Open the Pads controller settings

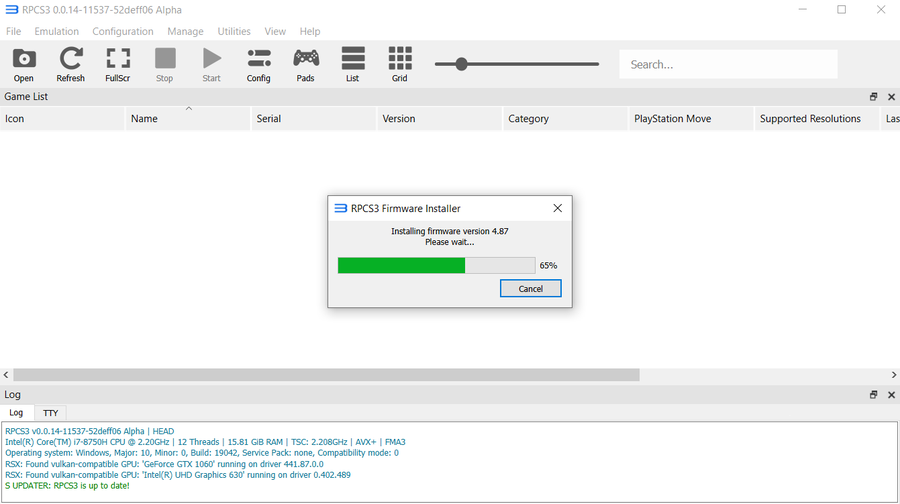tap(305, 64)
